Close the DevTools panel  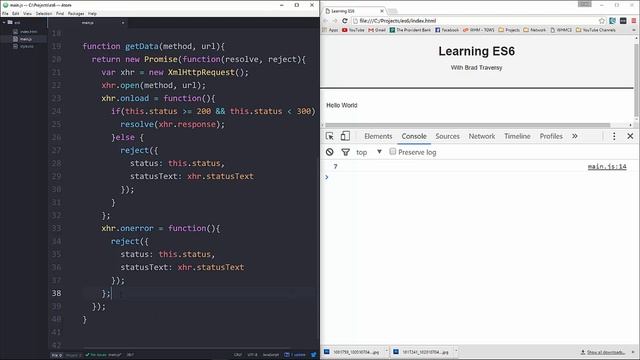tap(630, 136)
